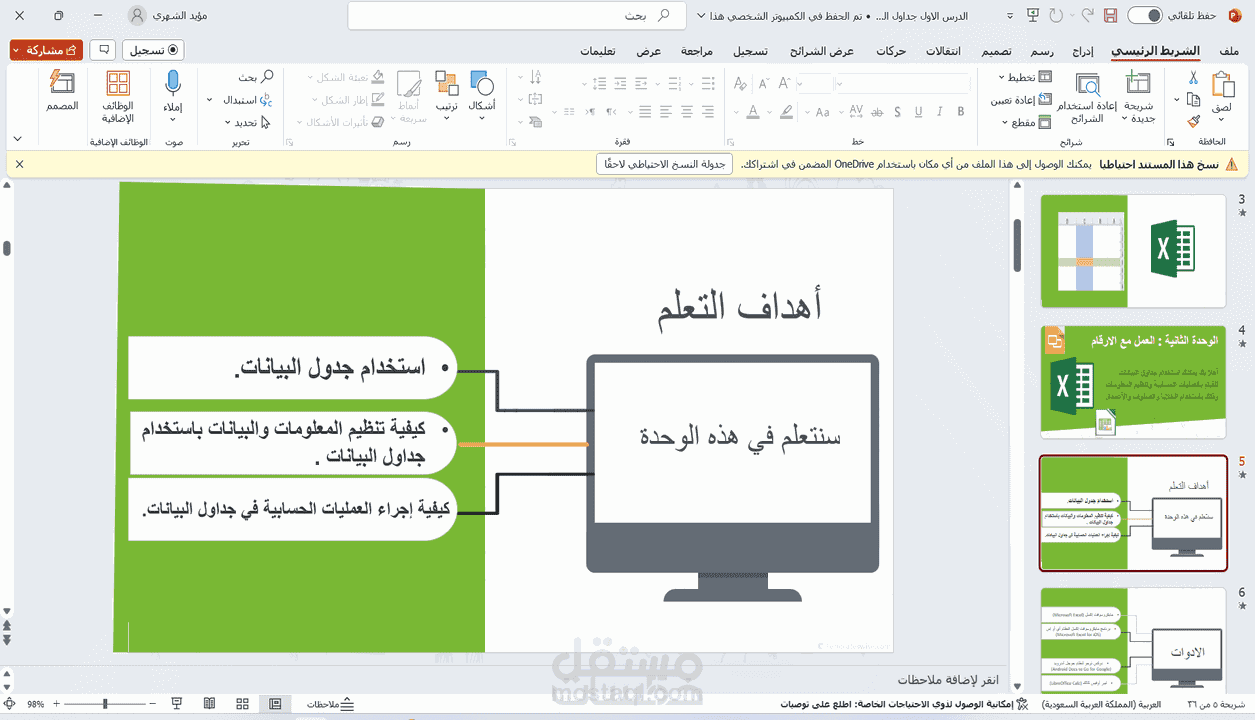Open the comments pane icon
The image size is (1255, 720).
(x=102, y=50)
